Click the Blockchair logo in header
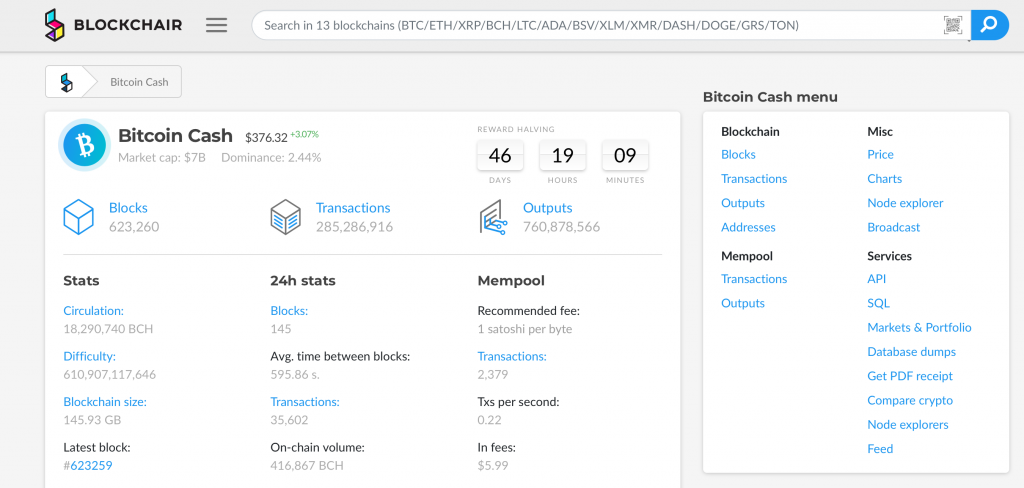The width and height of the screenshot is (1024, 488). 113,25
